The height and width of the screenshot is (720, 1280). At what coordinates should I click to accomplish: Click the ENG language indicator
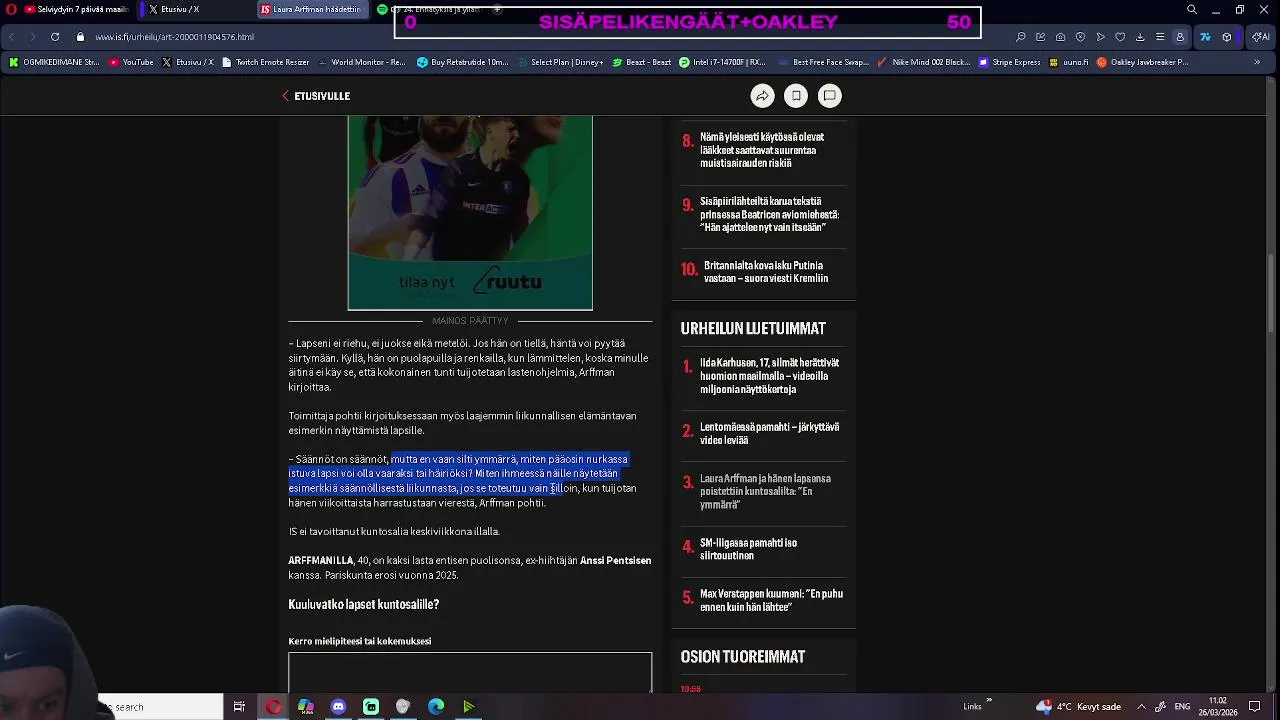coord(1182,707)
